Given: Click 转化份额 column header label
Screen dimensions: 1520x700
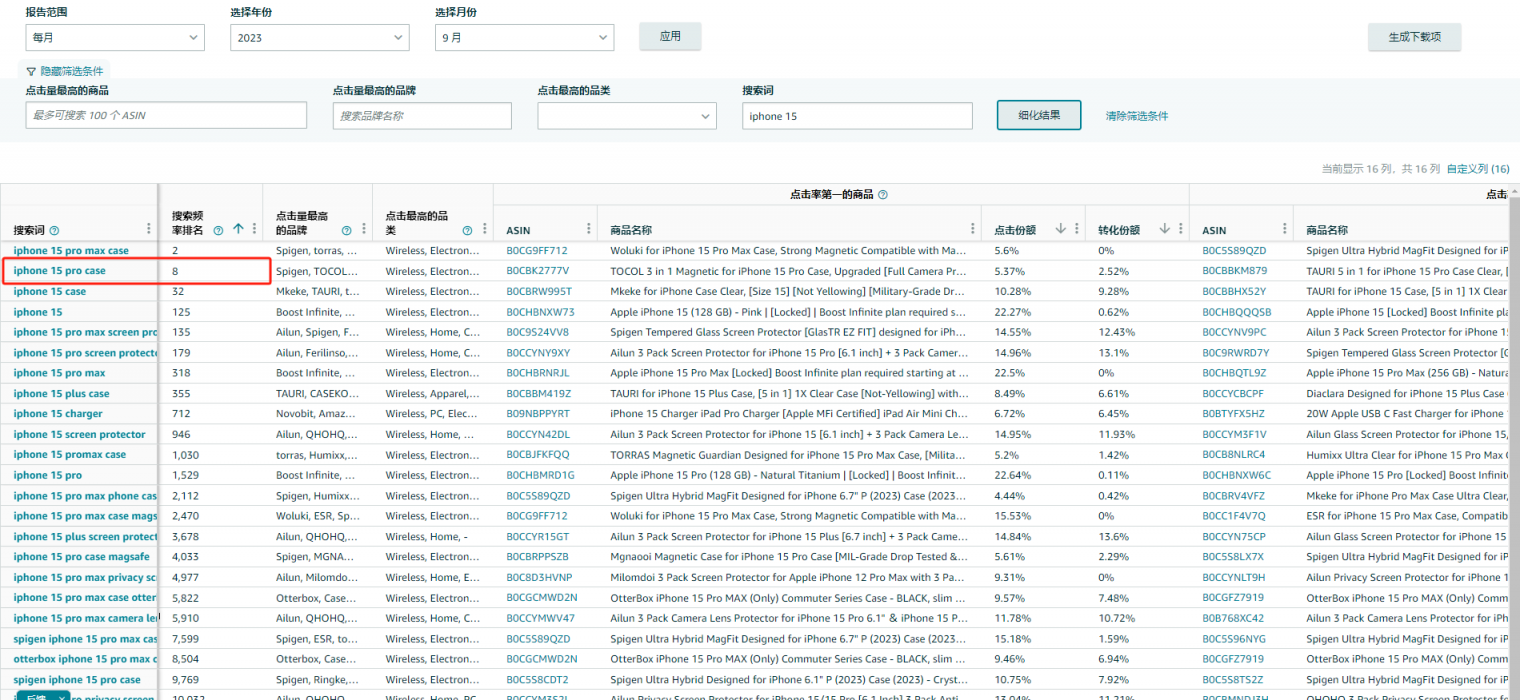Looking at the screenshot, I should click(x=1119, y=230).
